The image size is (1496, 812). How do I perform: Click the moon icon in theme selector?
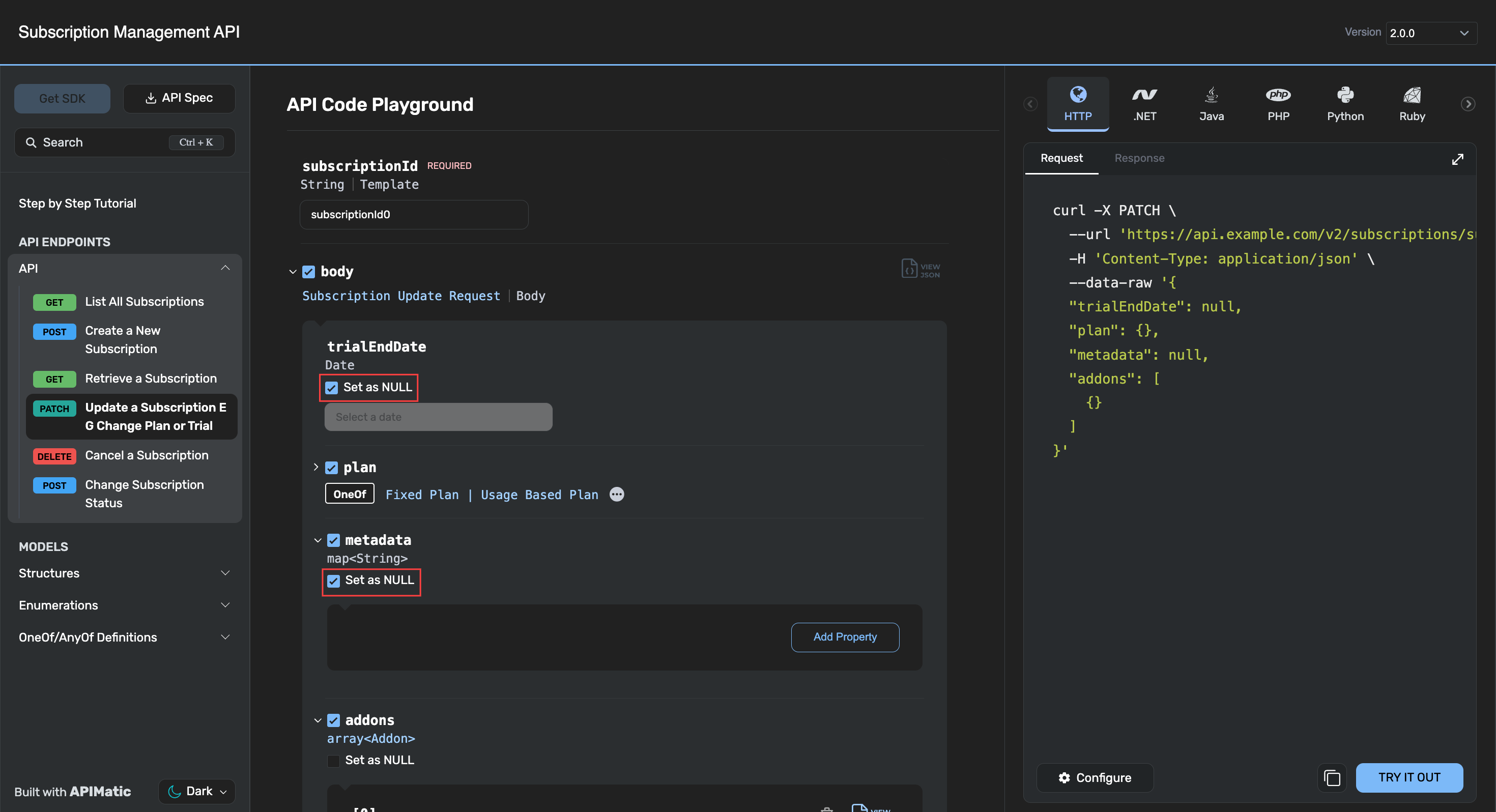click(x=174, y=791)
